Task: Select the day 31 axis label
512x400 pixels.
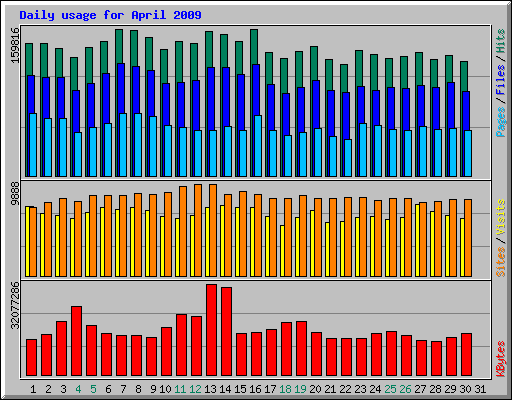Action: (480, 389)
